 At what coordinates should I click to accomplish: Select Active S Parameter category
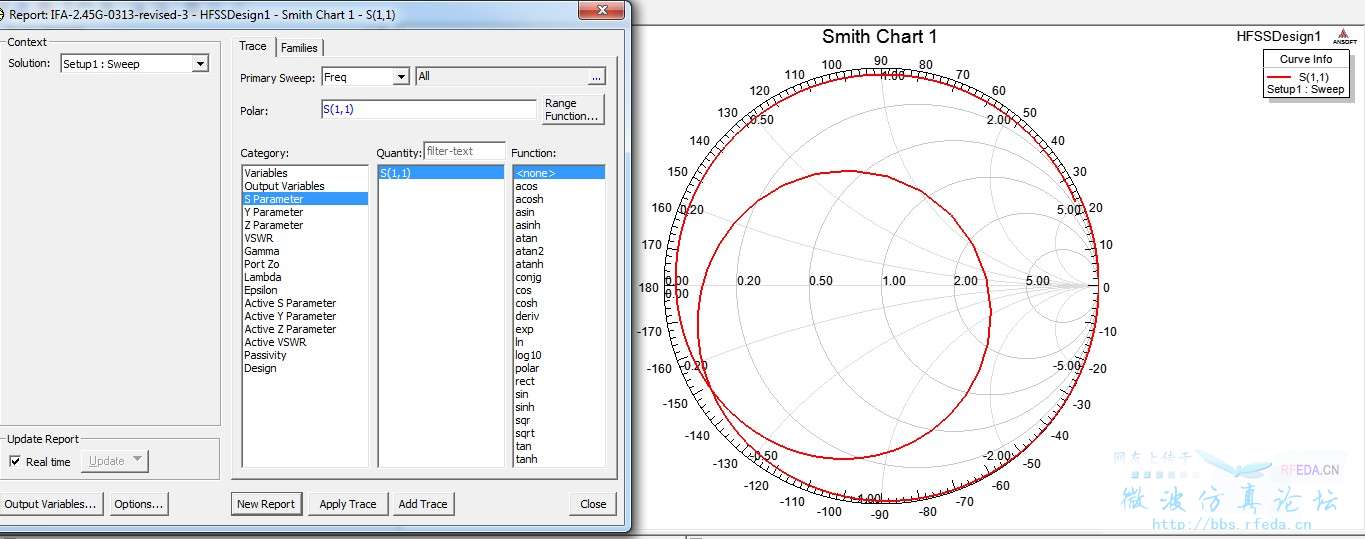pyautogui.click(x=305, y=303)
